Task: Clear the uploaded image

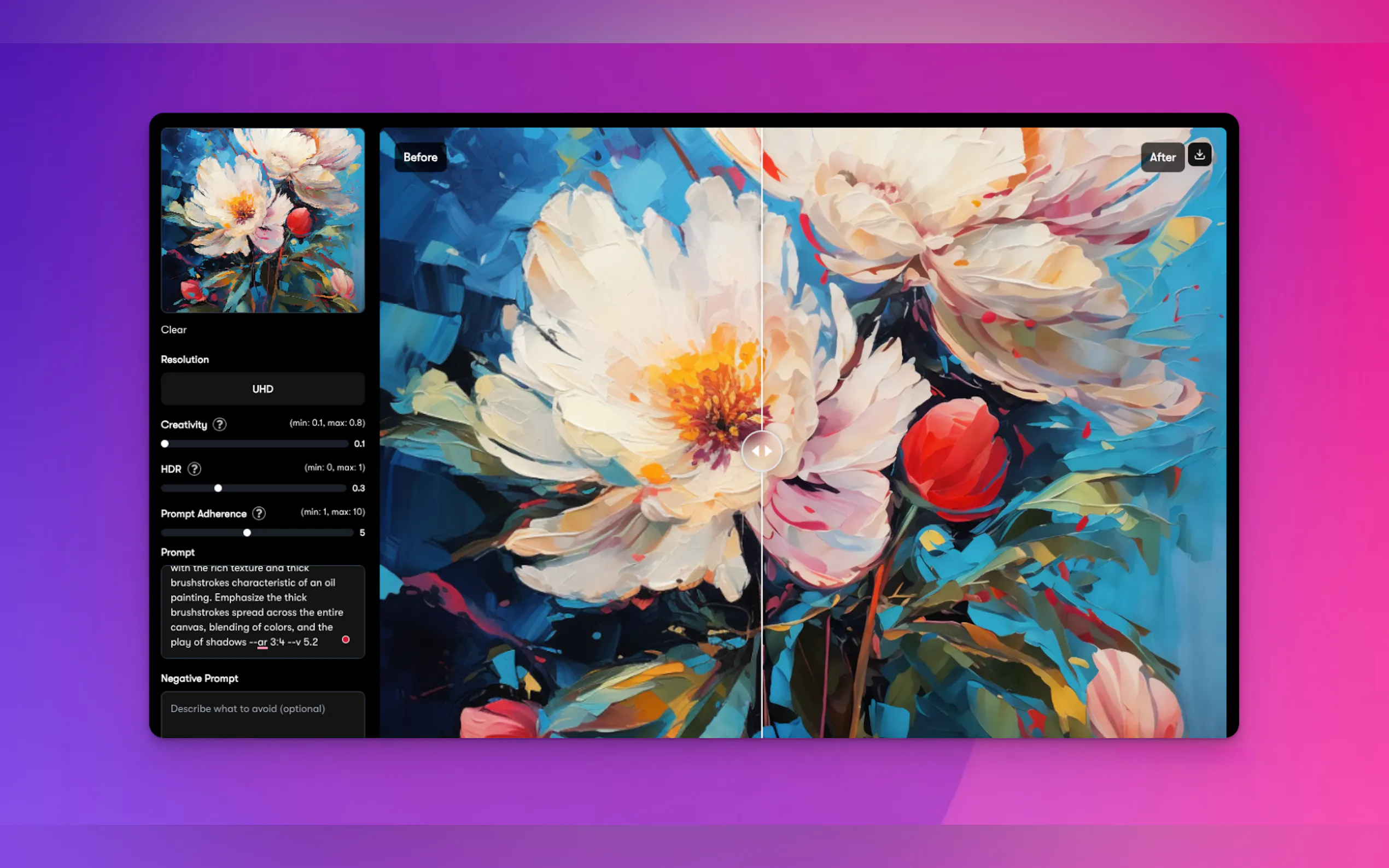Action: coord(173,330)
